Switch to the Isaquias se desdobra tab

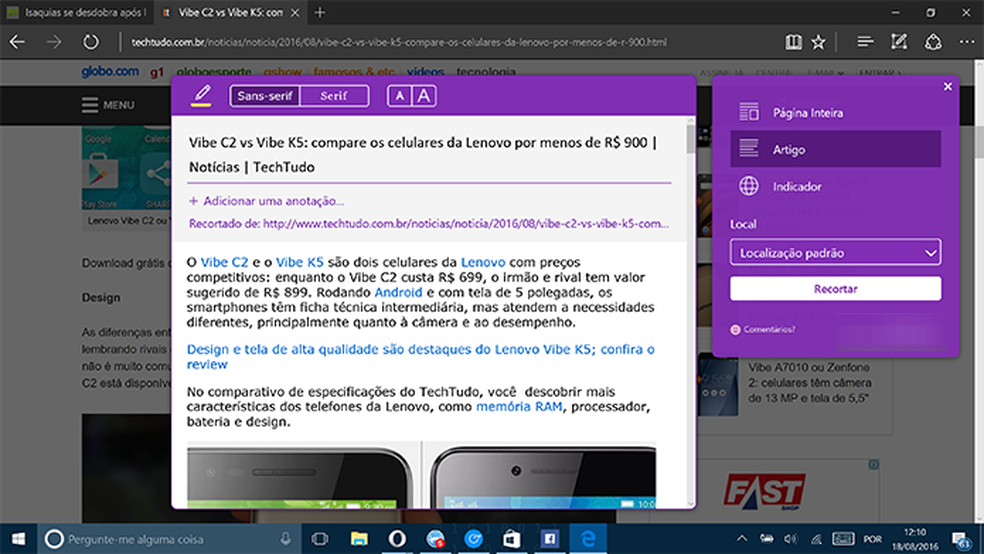[x=77, y=13]
